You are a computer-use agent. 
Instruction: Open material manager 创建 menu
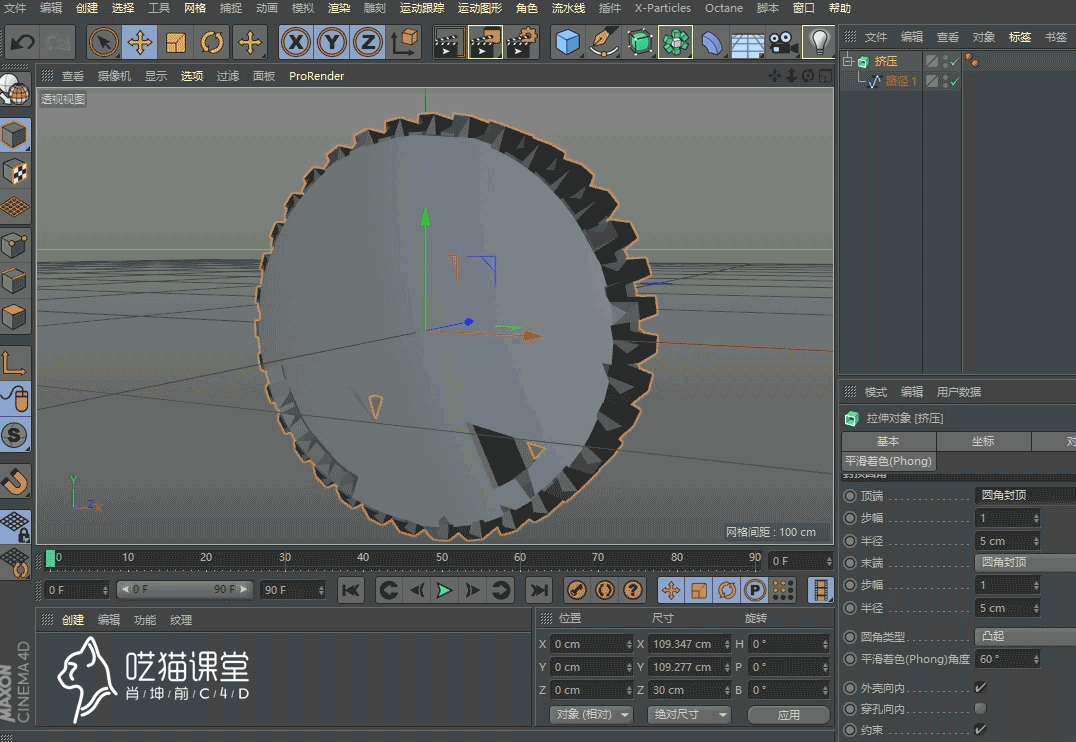73,620
